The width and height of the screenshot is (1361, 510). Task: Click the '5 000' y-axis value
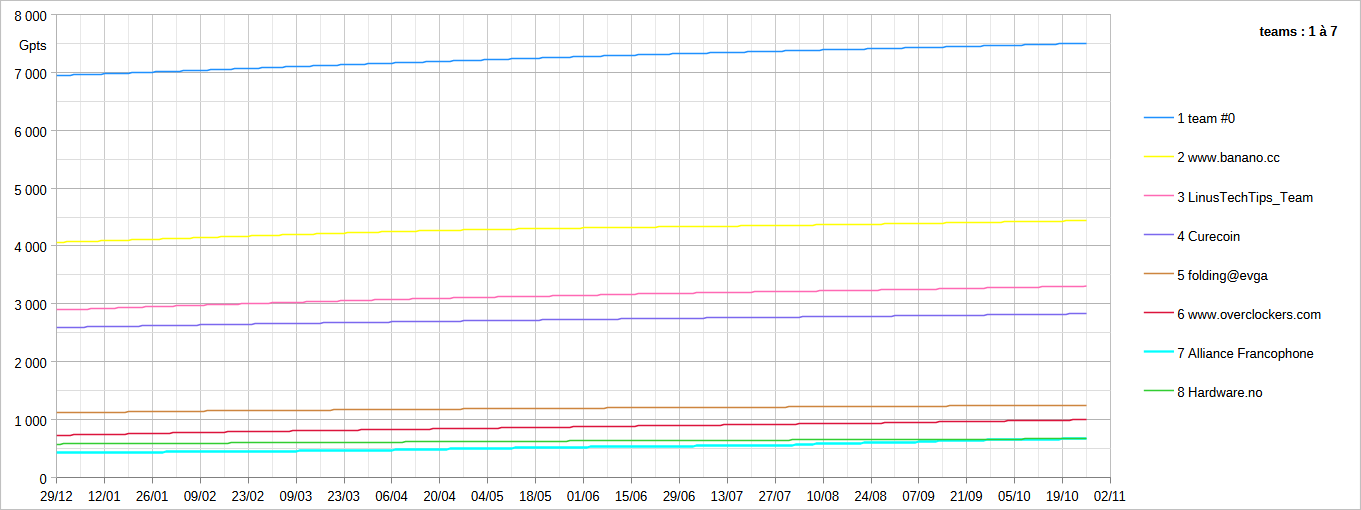tap(30, 189)
